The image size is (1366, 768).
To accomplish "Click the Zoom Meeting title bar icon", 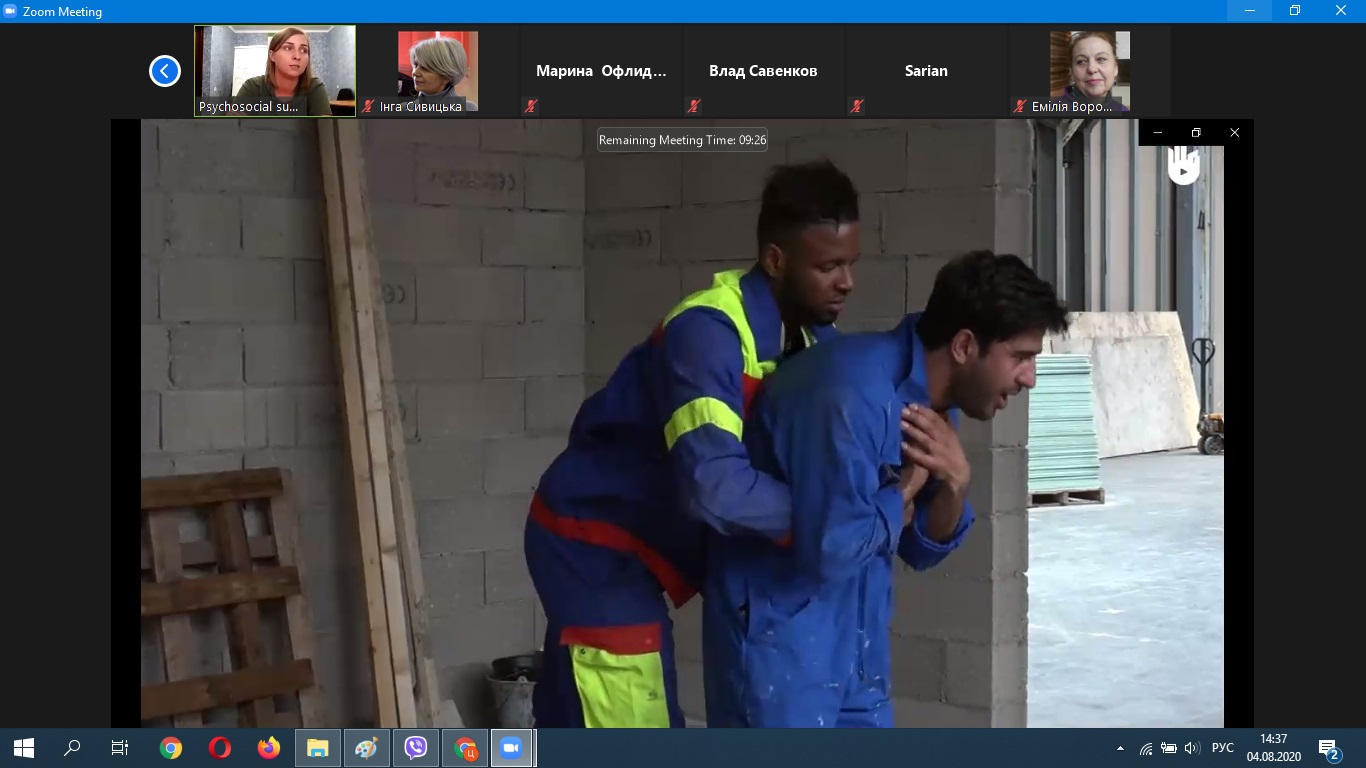I will pyautogui.click(x=10, y=12).
